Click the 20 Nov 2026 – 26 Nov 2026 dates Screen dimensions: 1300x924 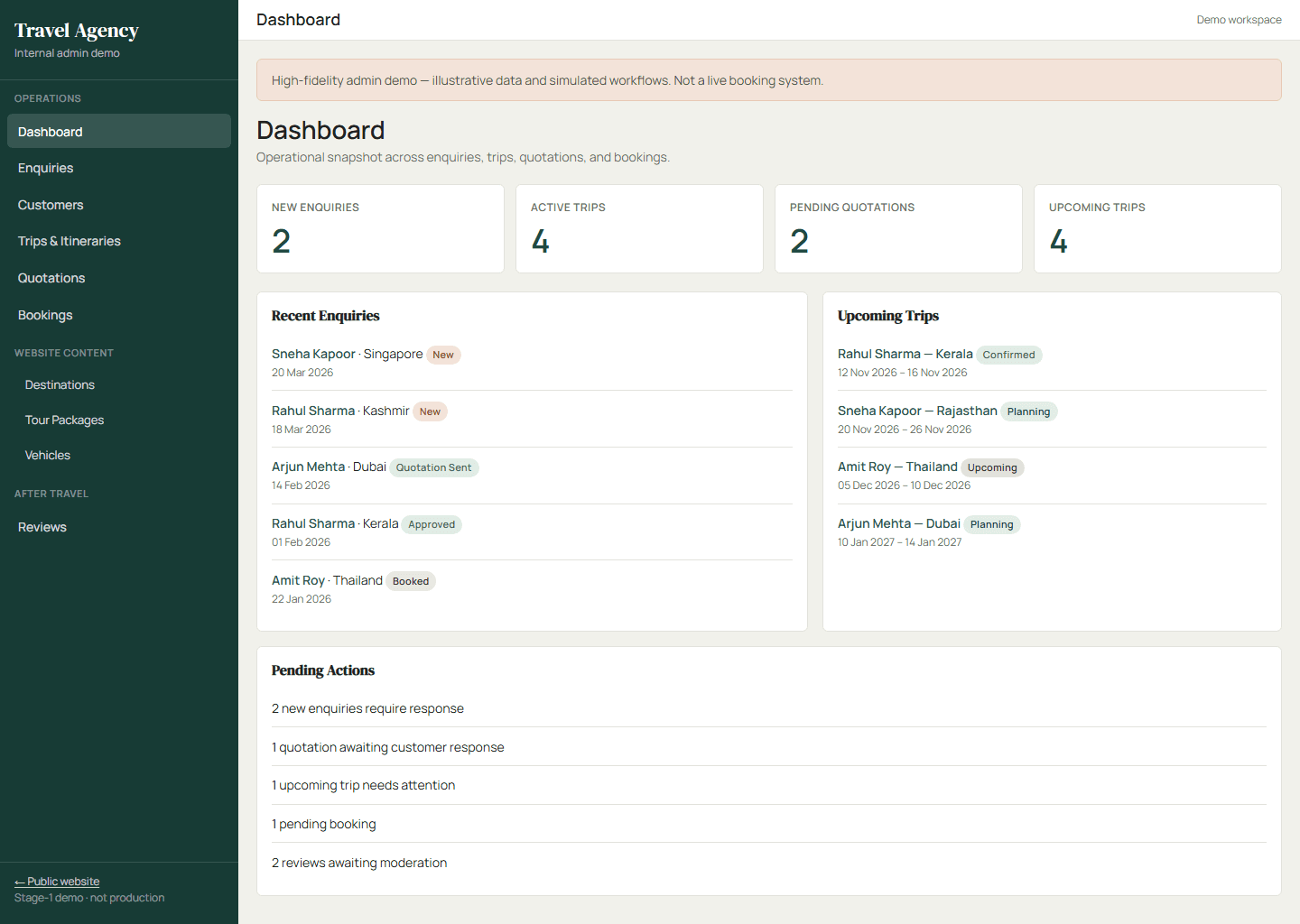click(905, 430)
